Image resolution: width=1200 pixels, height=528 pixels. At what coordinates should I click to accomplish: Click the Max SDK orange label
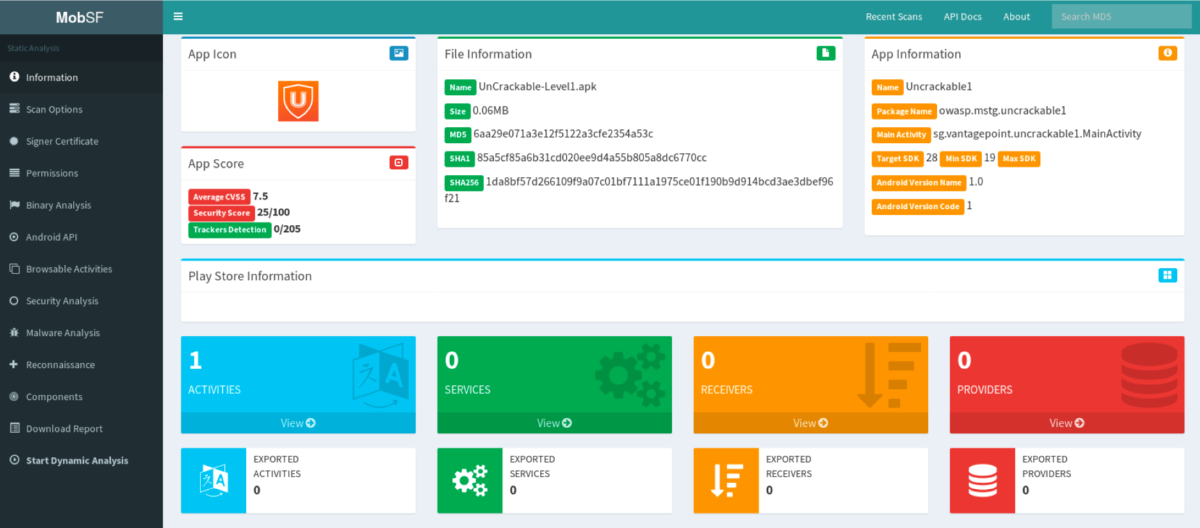[x=1019, y=158]
